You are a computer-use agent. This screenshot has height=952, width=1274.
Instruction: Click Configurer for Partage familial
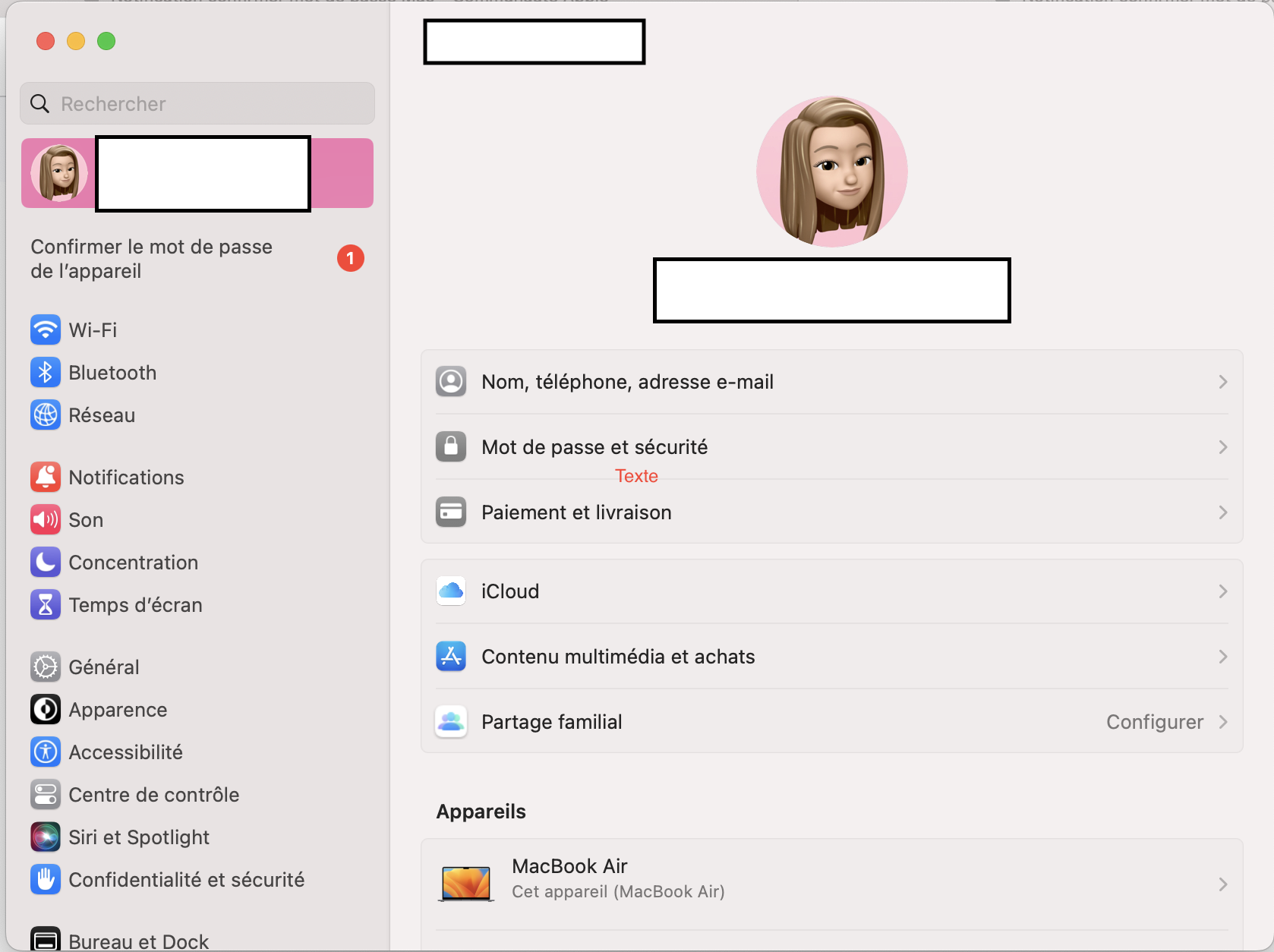(1155, 721)
